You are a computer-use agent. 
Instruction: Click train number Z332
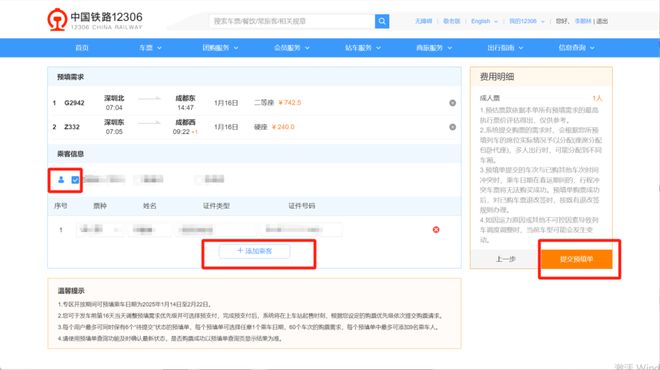72,127
